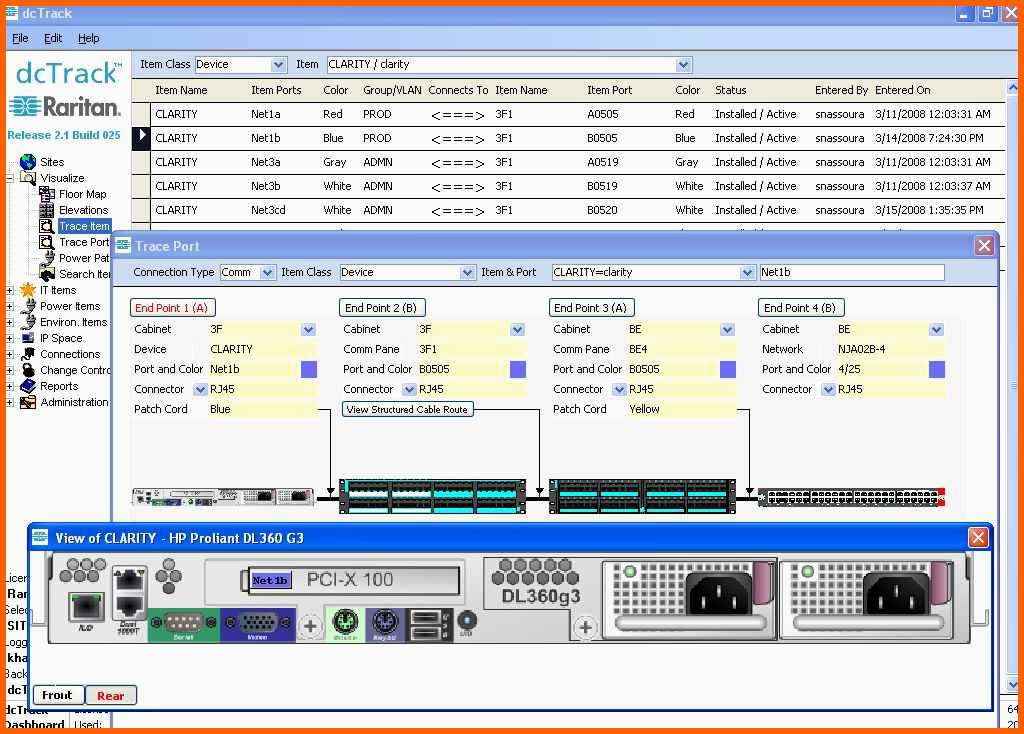Click the IT Items star icon
This screenshot has height=734, width=1024.
point(27,290)
